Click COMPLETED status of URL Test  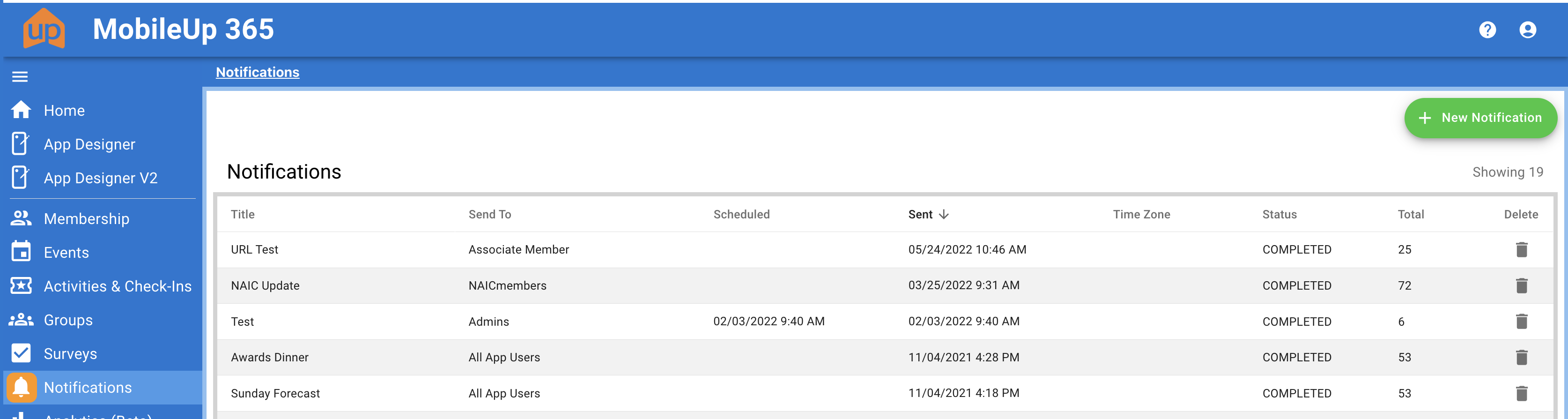click(1296, 250)
